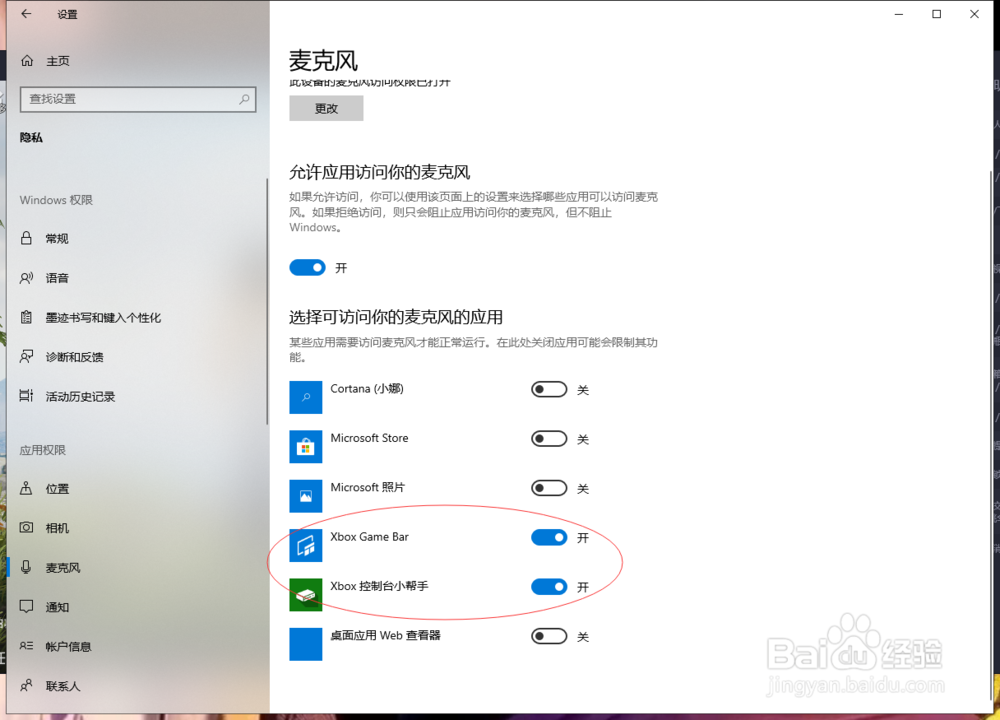Click the 更改 button

pos(326,108)
